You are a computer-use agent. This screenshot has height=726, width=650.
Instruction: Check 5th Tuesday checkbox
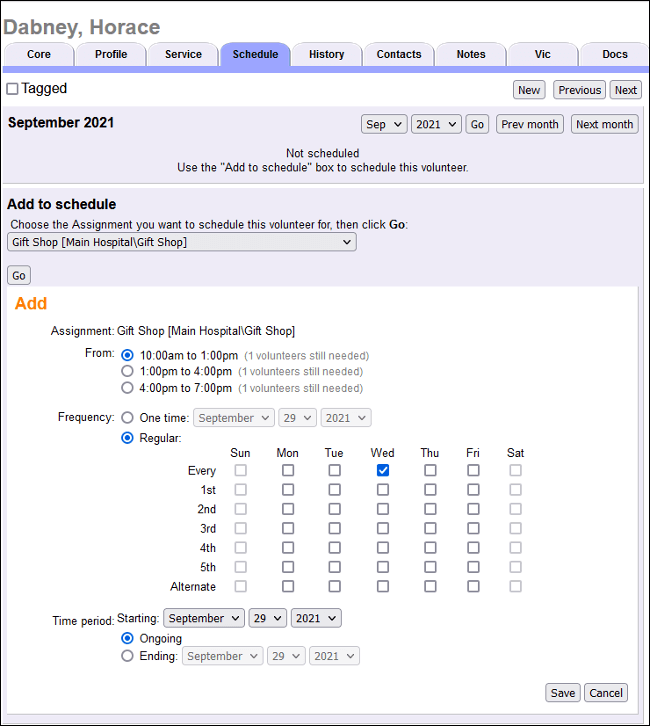tap(335, 567)
